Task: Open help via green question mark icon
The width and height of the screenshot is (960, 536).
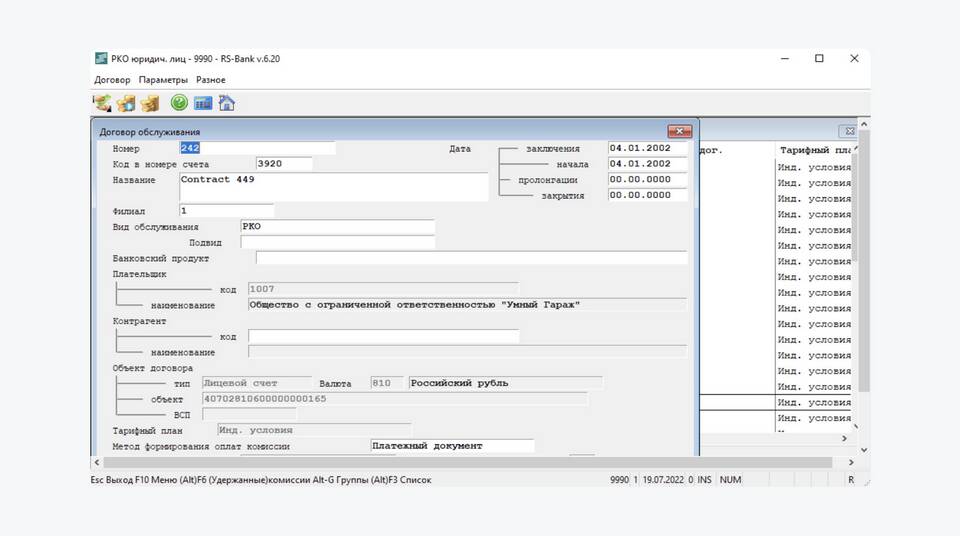Action: pos(179,103)
